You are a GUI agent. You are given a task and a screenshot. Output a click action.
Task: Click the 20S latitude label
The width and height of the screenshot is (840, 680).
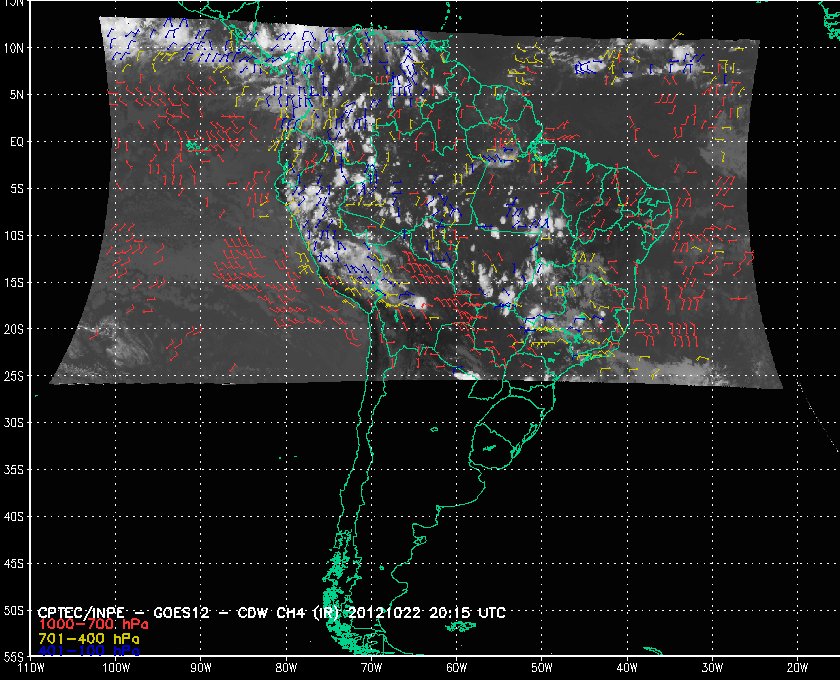point(14,329)
